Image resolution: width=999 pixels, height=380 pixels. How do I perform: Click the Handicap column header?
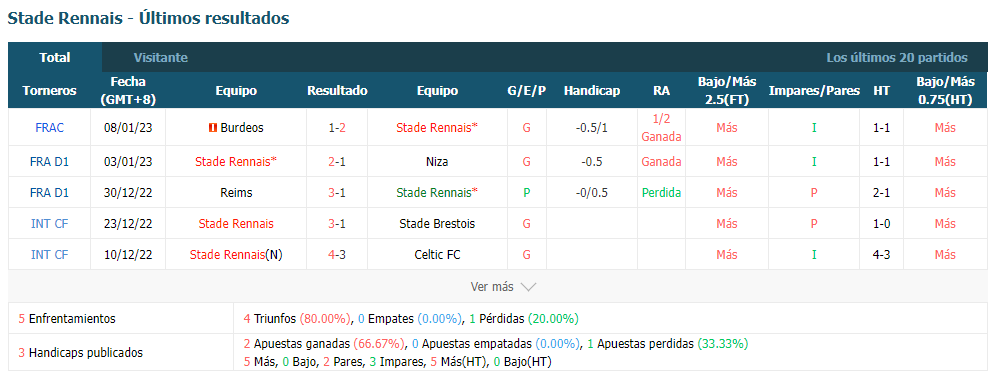point(592,91)
